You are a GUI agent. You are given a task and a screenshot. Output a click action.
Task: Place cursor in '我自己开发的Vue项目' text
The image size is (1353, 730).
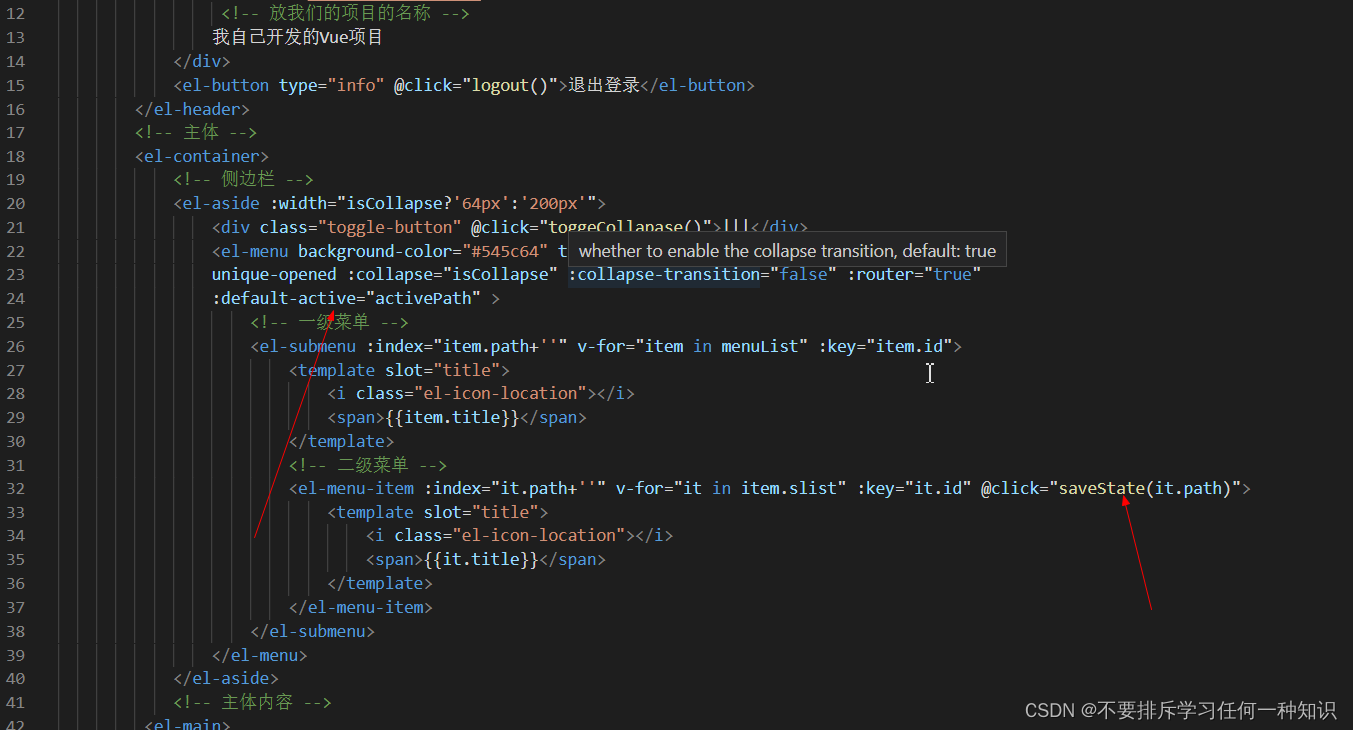click(x=297, y=38)
